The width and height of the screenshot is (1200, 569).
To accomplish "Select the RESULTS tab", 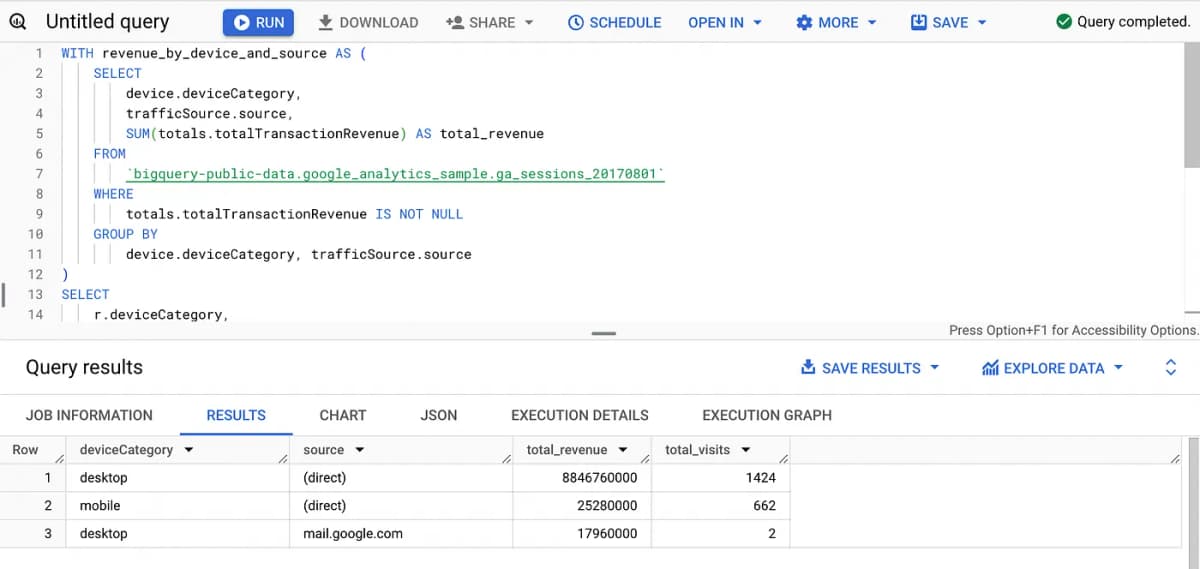I will 236,415.
